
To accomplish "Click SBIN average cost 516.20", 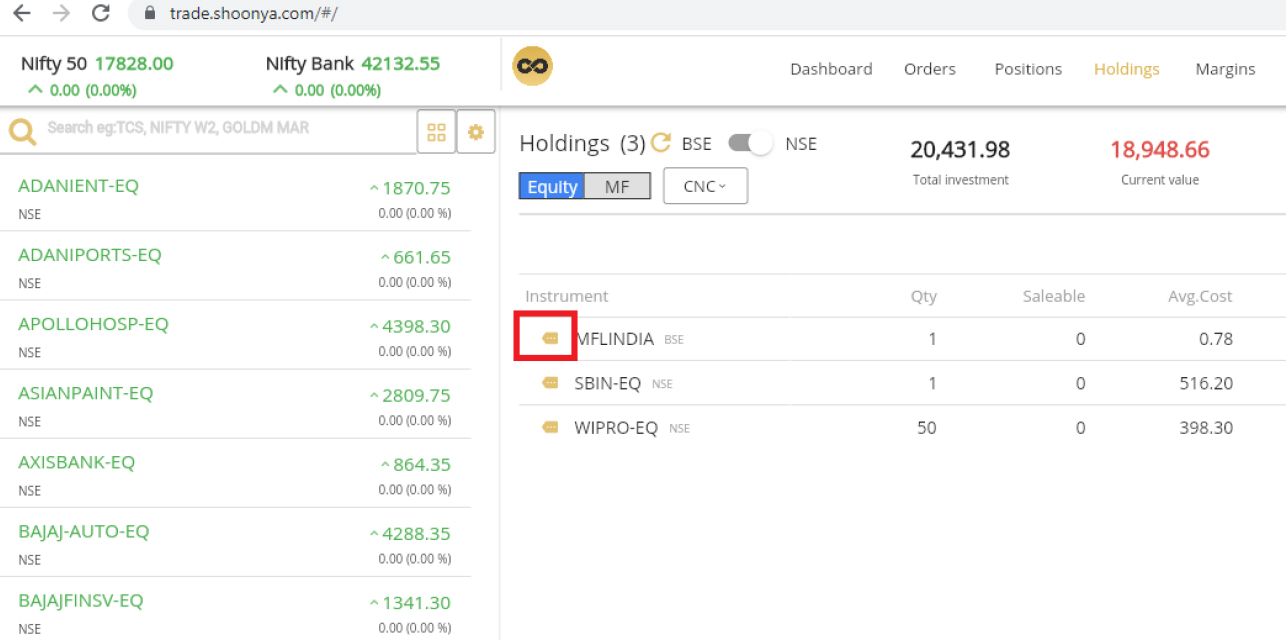I will 1206,383.
